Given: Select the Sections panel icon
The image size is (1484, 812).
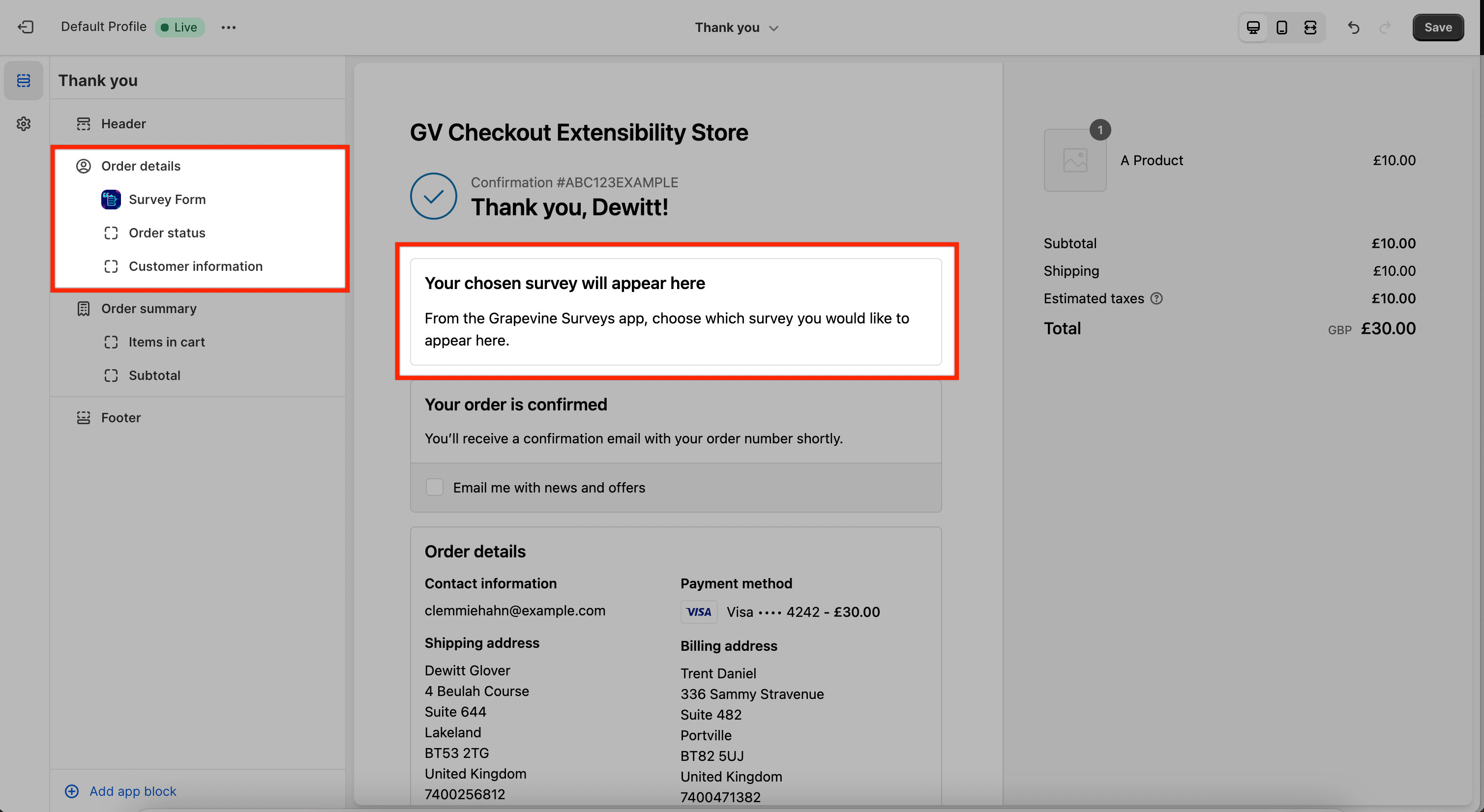Looking at the screenshot, I should pos(24,80).
